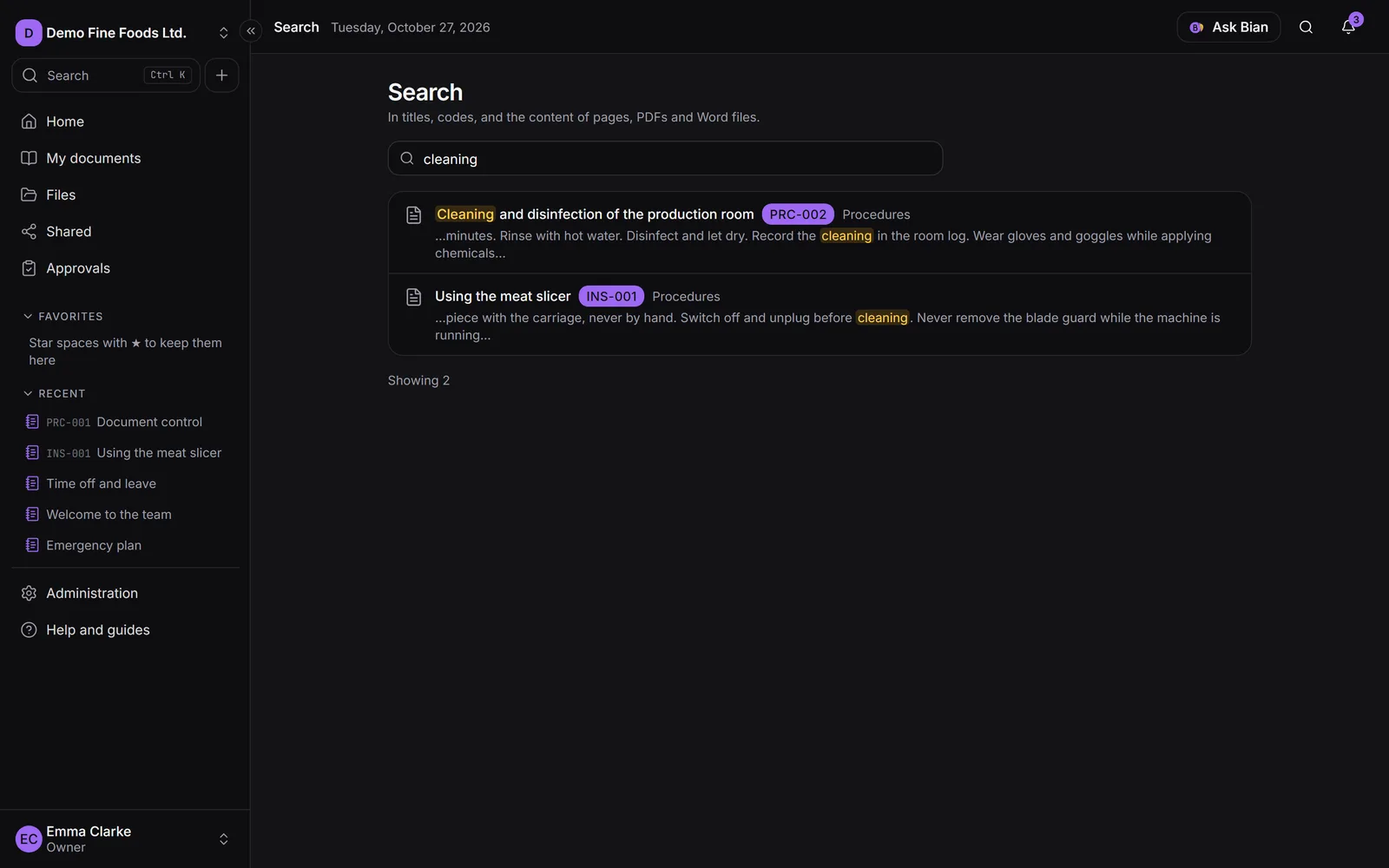1389x868 pixels.
Task: Click the page icon beside Time off and leave
Action: [x=32, y=483]
